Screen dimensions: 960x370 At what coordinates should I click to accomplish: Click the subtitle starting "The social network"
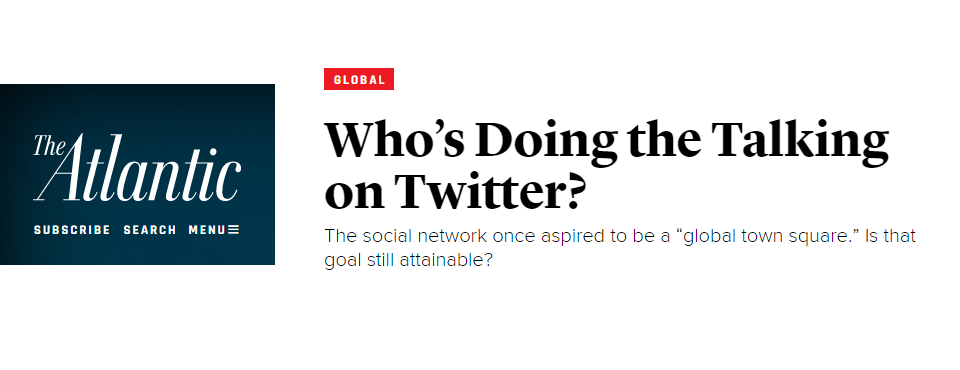[x=620, y=236]
